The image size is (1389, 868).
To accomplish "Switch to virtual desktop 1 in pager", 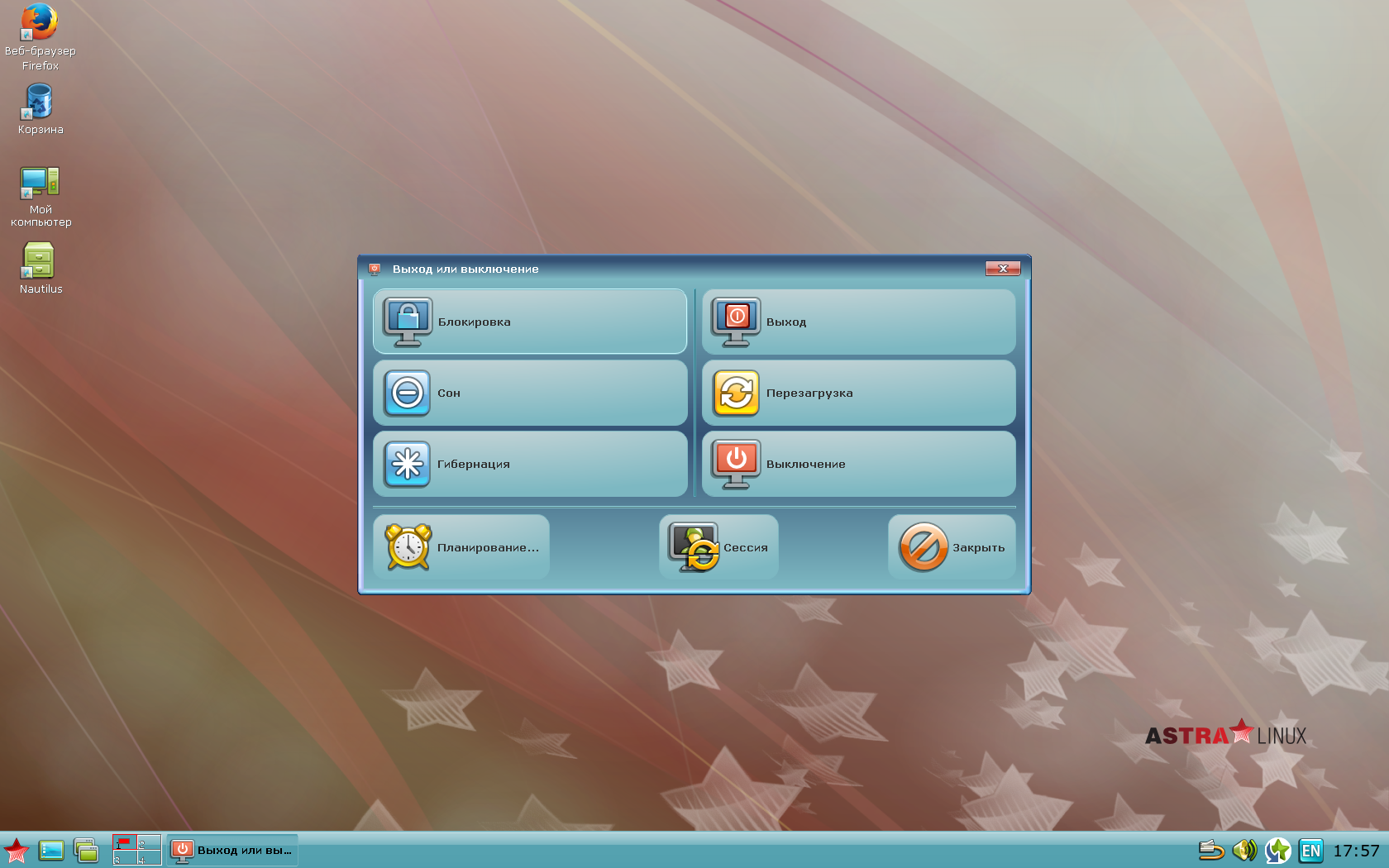I will point(125,842).
